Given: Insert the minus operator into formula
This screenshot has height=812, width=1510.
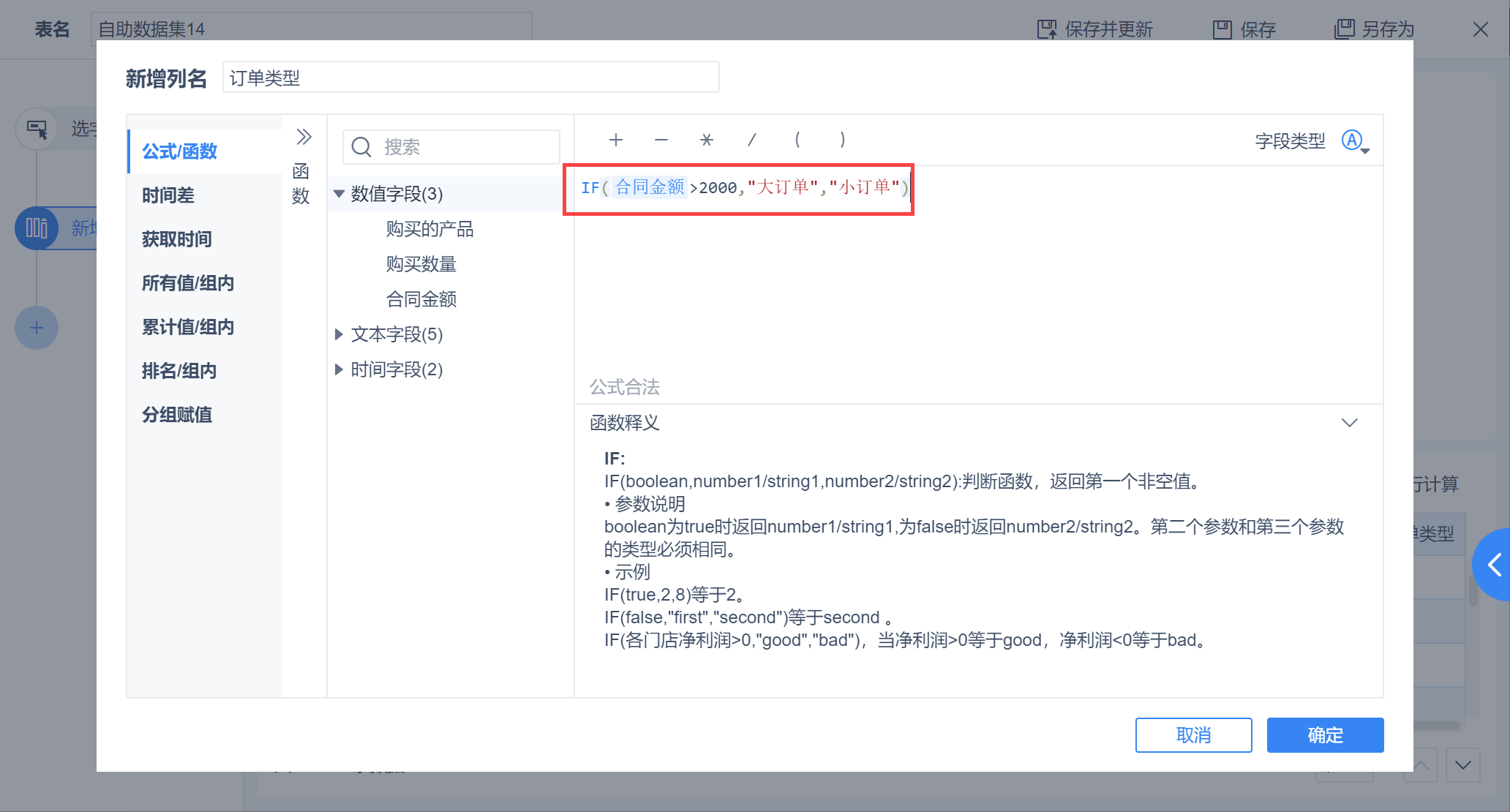Looking at the screenshot, I should 661,140.
